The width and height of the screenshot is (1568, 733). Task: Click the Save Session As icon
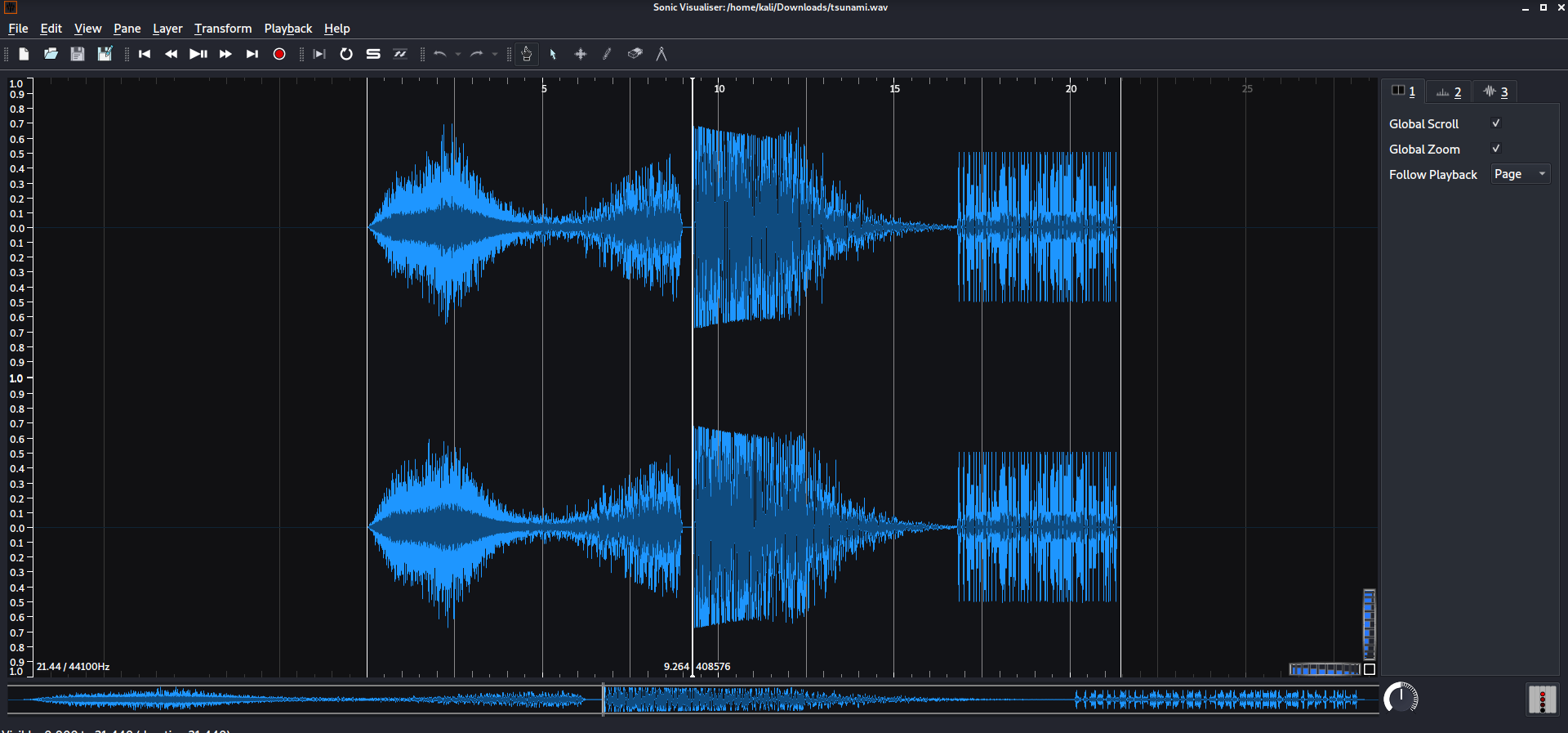click(105, 54)
